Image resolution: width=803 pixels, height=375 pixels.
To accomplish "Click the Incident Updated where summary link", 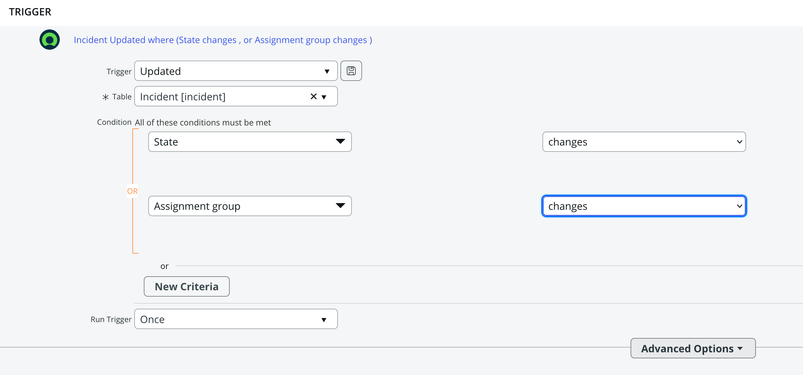I will (x=223, y=40).
